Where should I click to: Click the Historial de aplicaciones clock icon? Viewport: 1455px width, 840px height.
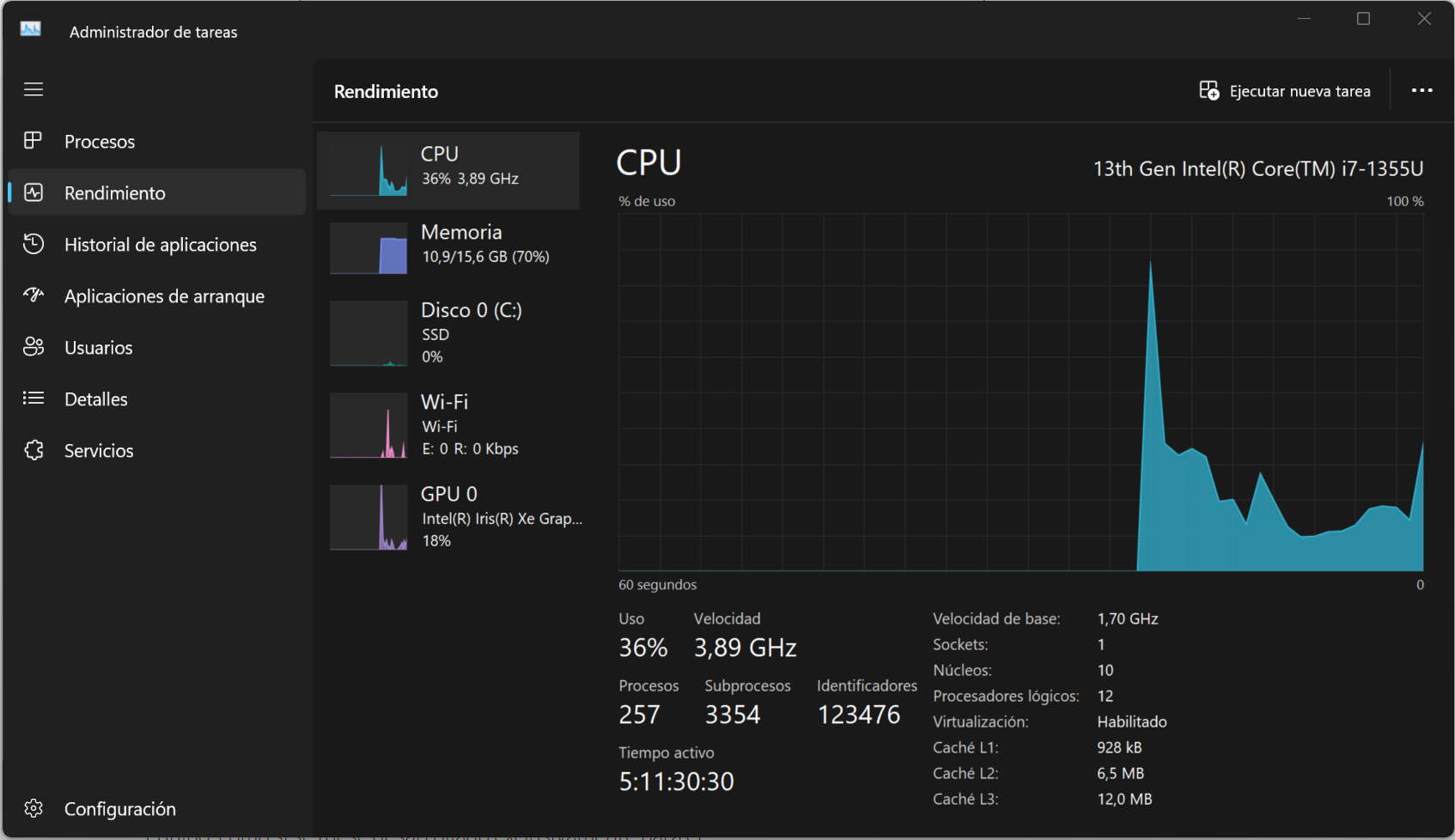pos(33,244)
